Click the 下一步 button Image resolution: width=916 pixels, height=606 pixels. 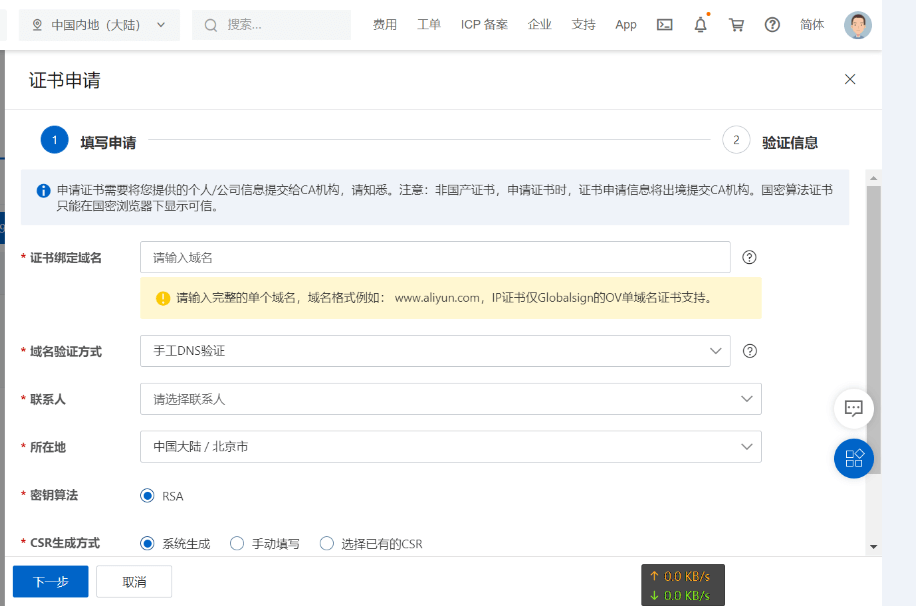(x=50, y=582)
